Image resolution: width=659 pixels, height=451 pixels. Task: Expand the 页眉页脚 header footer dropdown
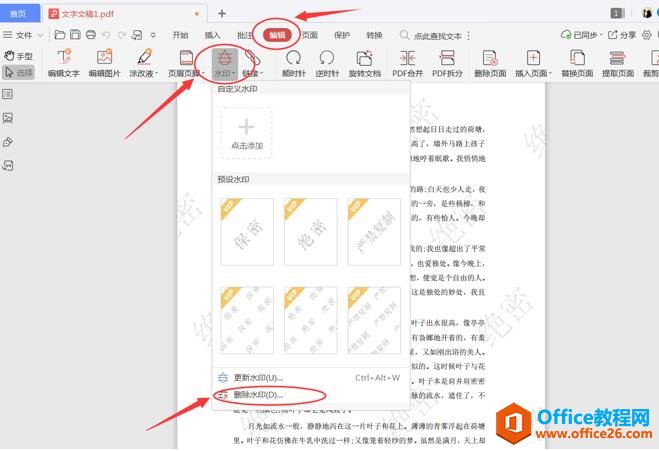[186, 73]
